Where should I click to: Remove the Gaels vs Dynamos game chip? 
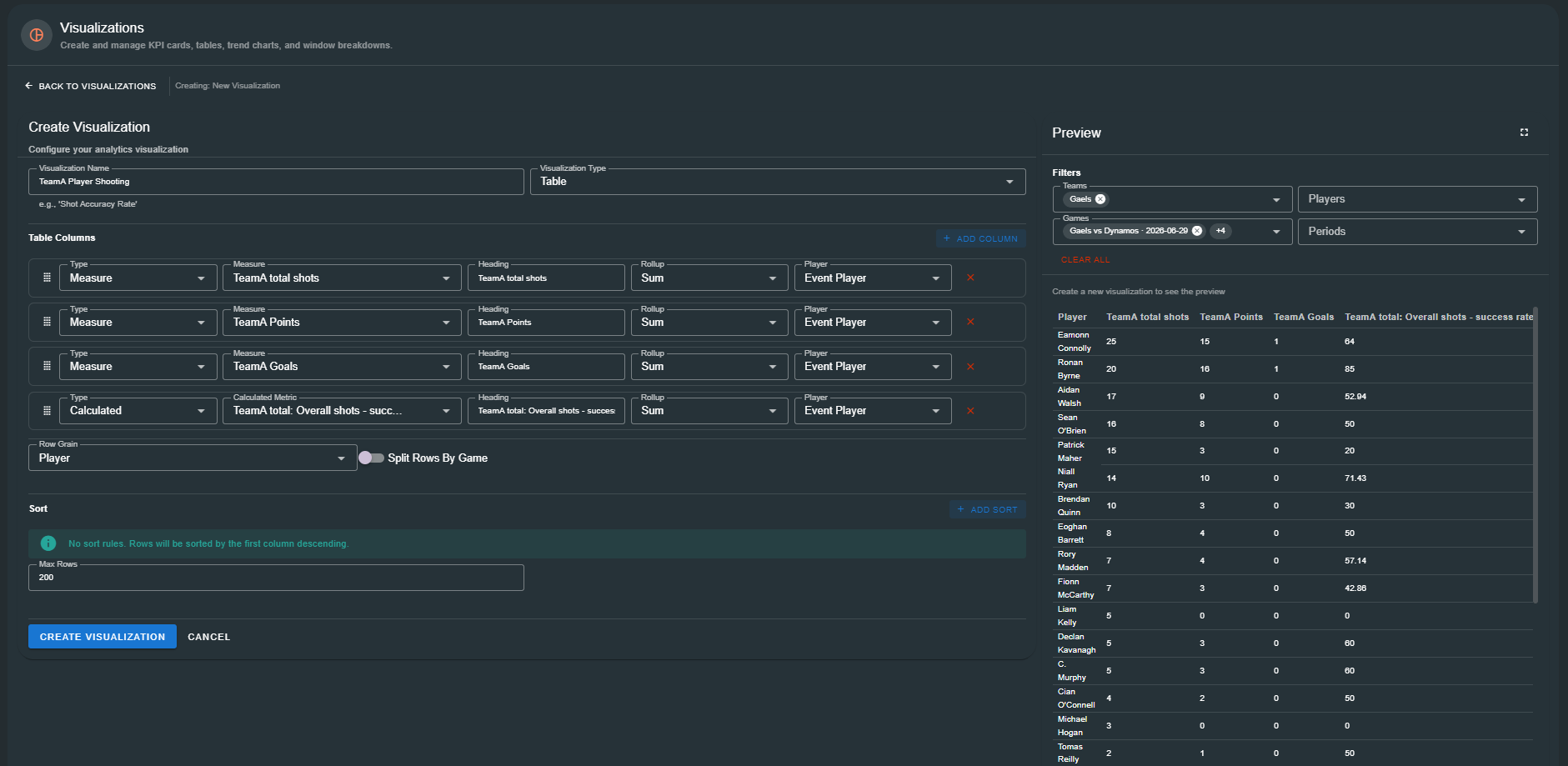1197,231
